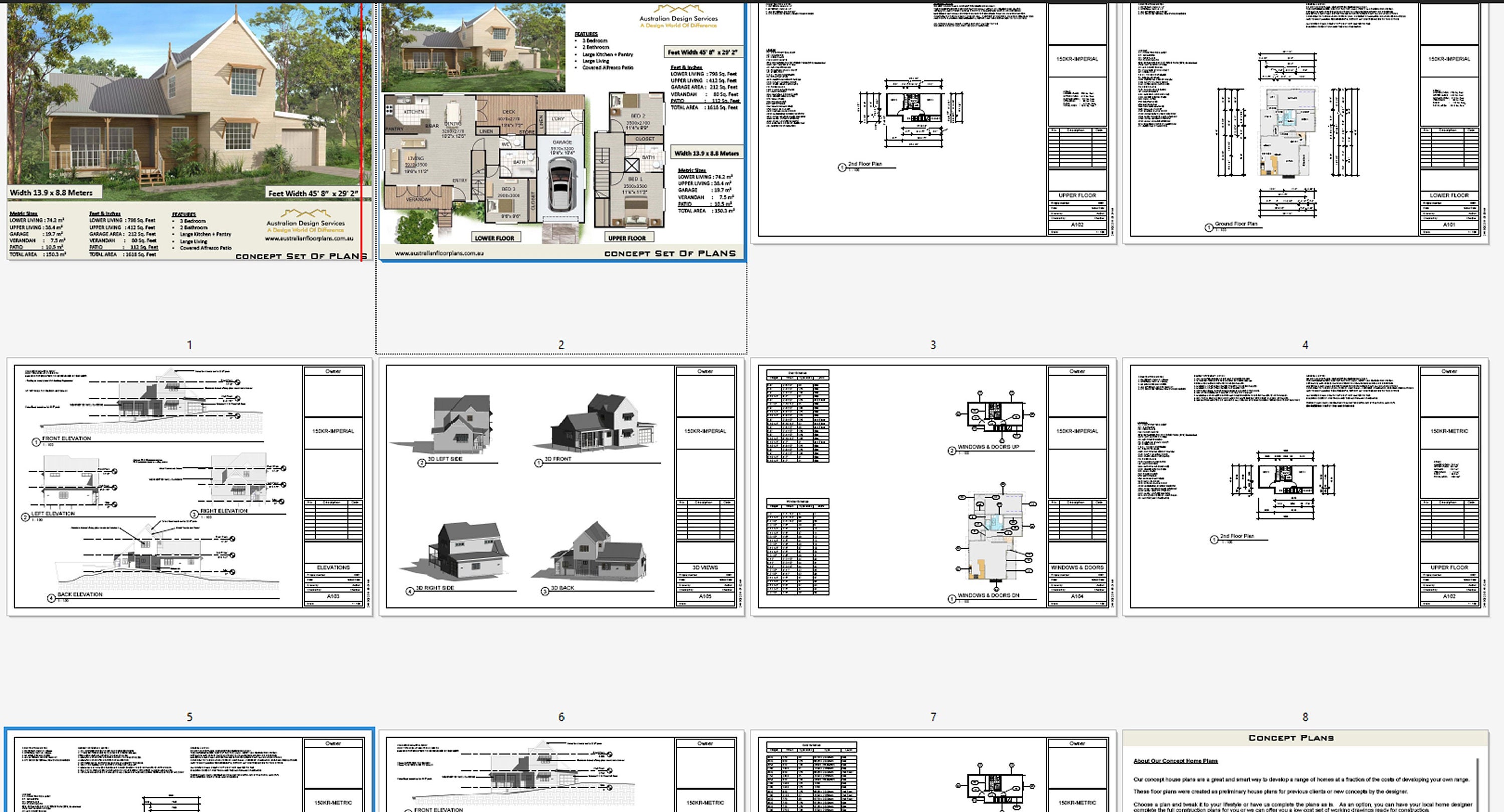
Task: Choose page 7 thumbnail with Windows & Doors
Action: pos(933,487)
